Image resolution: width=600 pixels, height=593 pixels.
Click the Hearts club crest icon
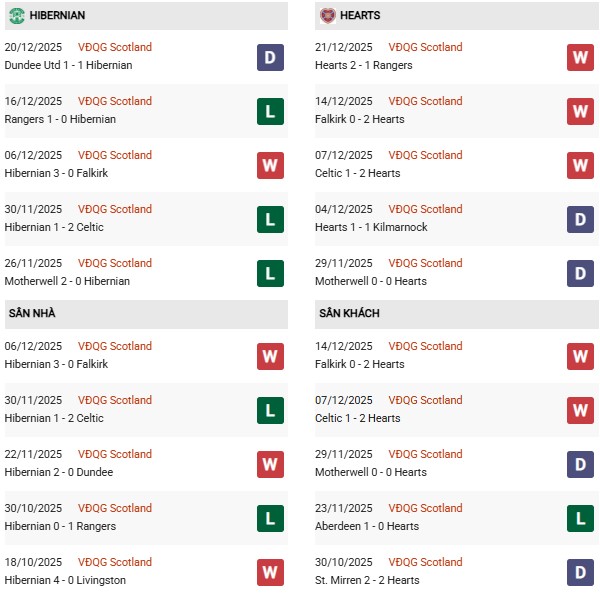tap(328, 16)
